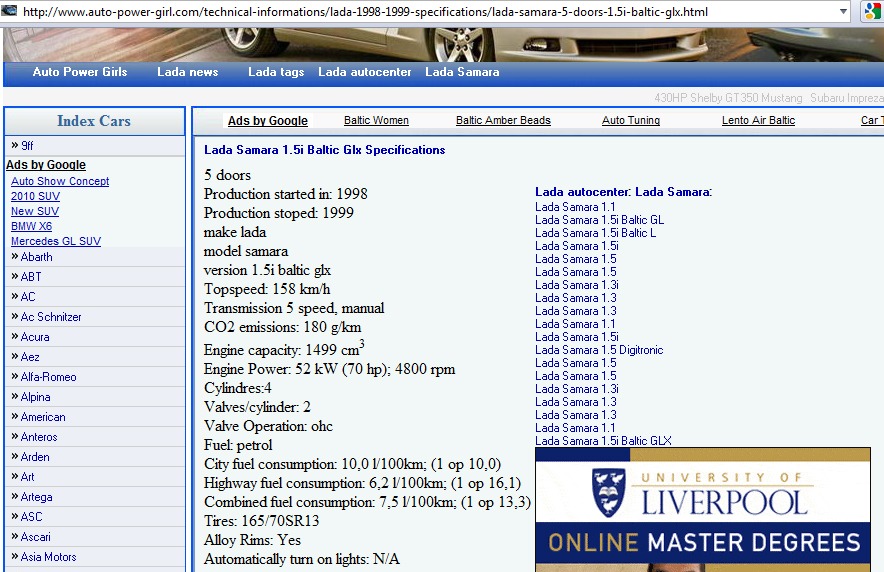Image resolution: width=884 pixels, height=572 pixels.
Task: Select Asia Motors in the Index Cars list
Action: [x=48, y=557]
